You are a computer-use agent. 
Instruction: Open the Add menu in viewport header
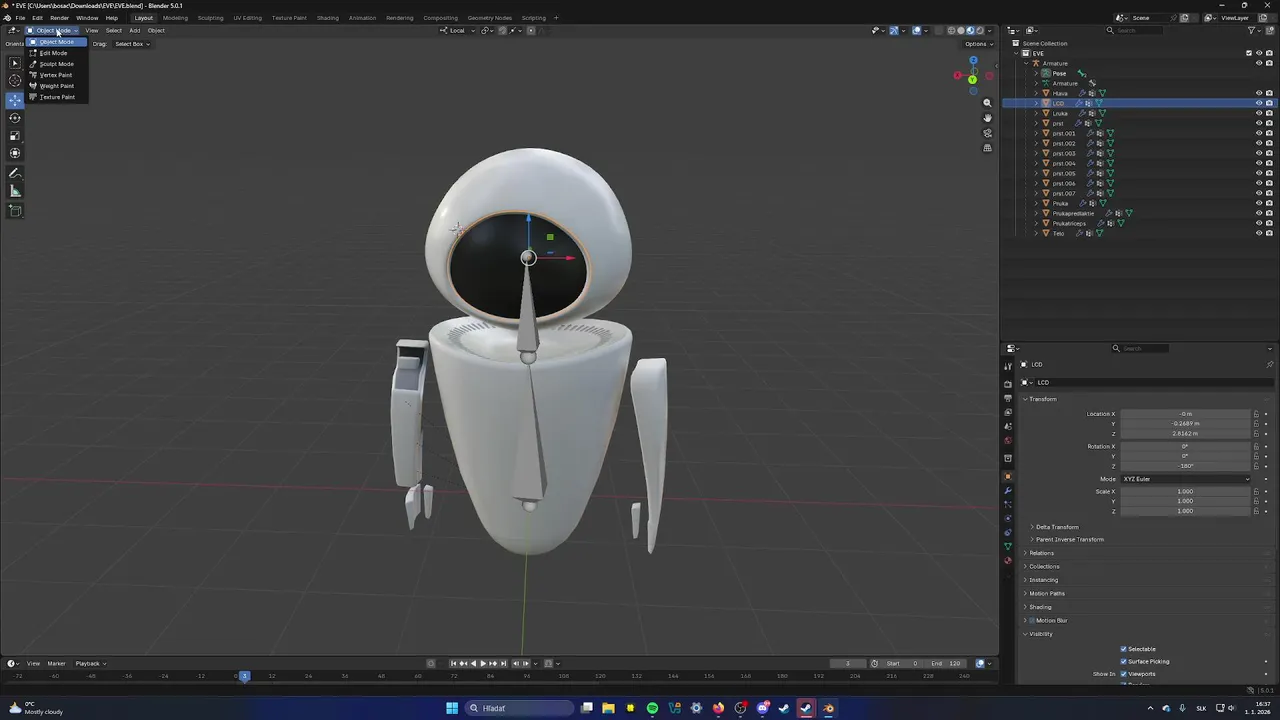(x=134, y=30)
